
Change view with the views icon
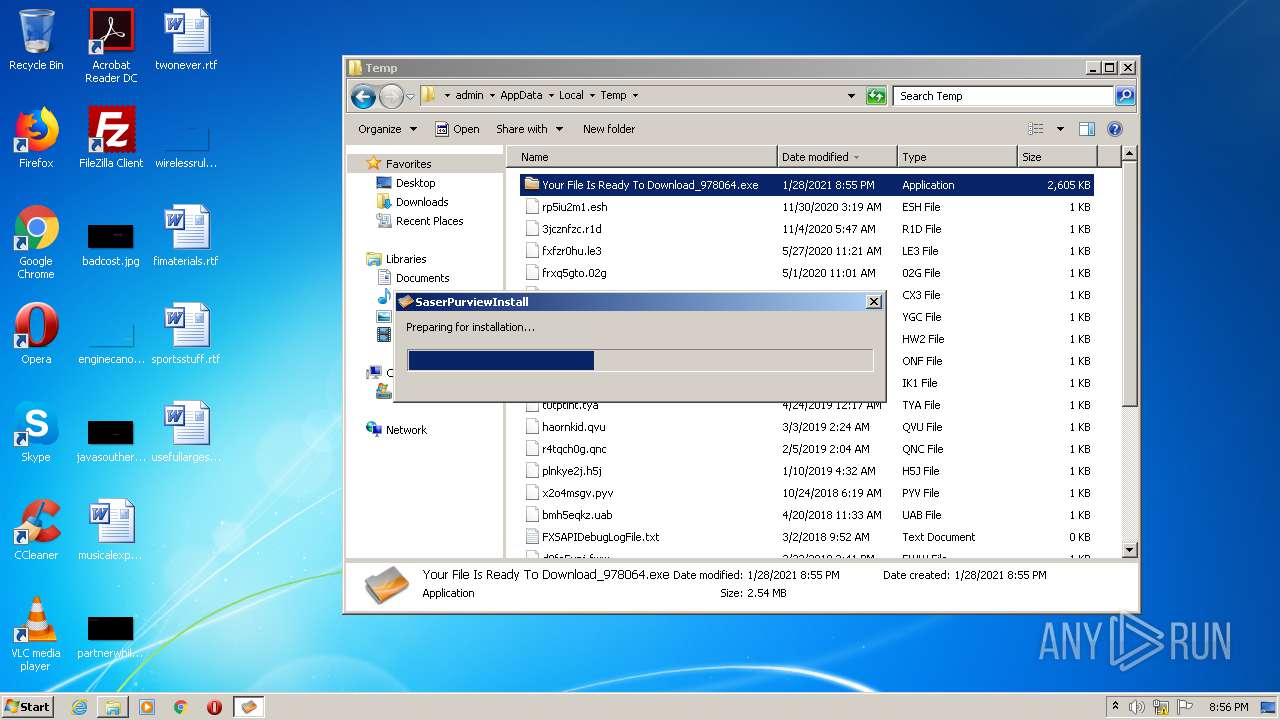pyautogui.click(x=1036, y=129)
